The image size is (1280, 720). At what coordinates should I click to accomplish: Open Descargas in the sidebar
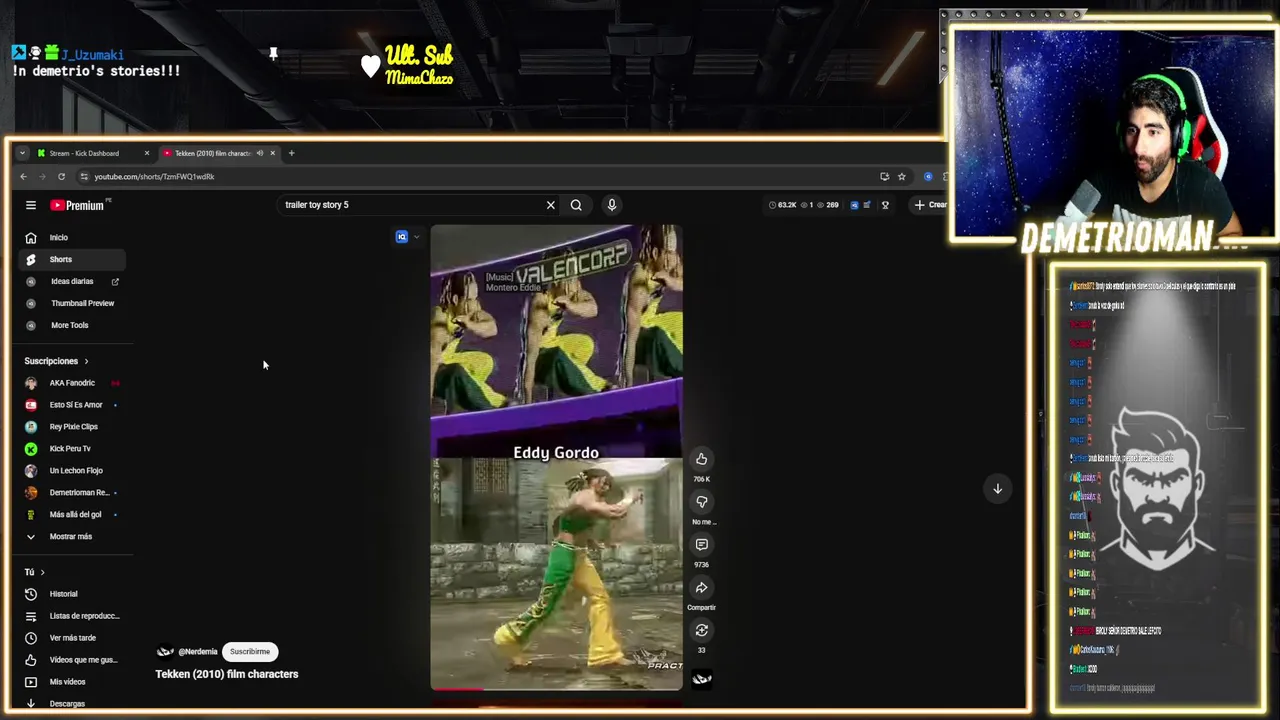click(71, 704)
